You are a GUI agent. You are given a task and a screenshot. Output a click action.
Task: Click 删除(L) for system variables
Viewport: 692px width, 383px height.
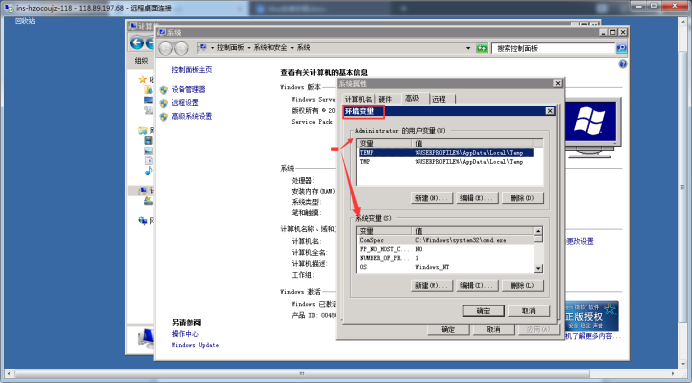click(x=522, y=285)
